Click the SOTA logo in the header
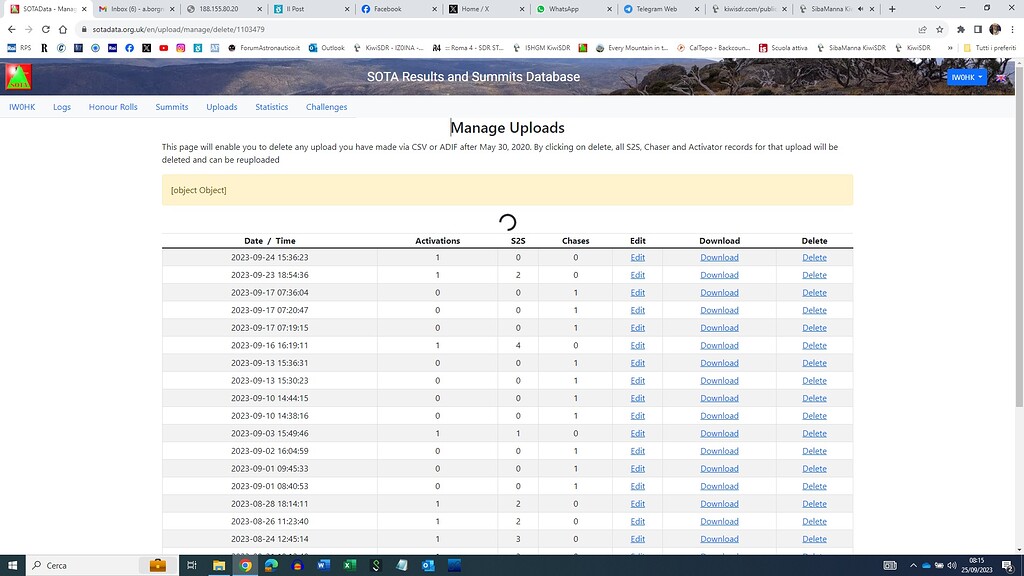Image resolution: width=1024 pixels, height=576 pixels. point(18,77)
